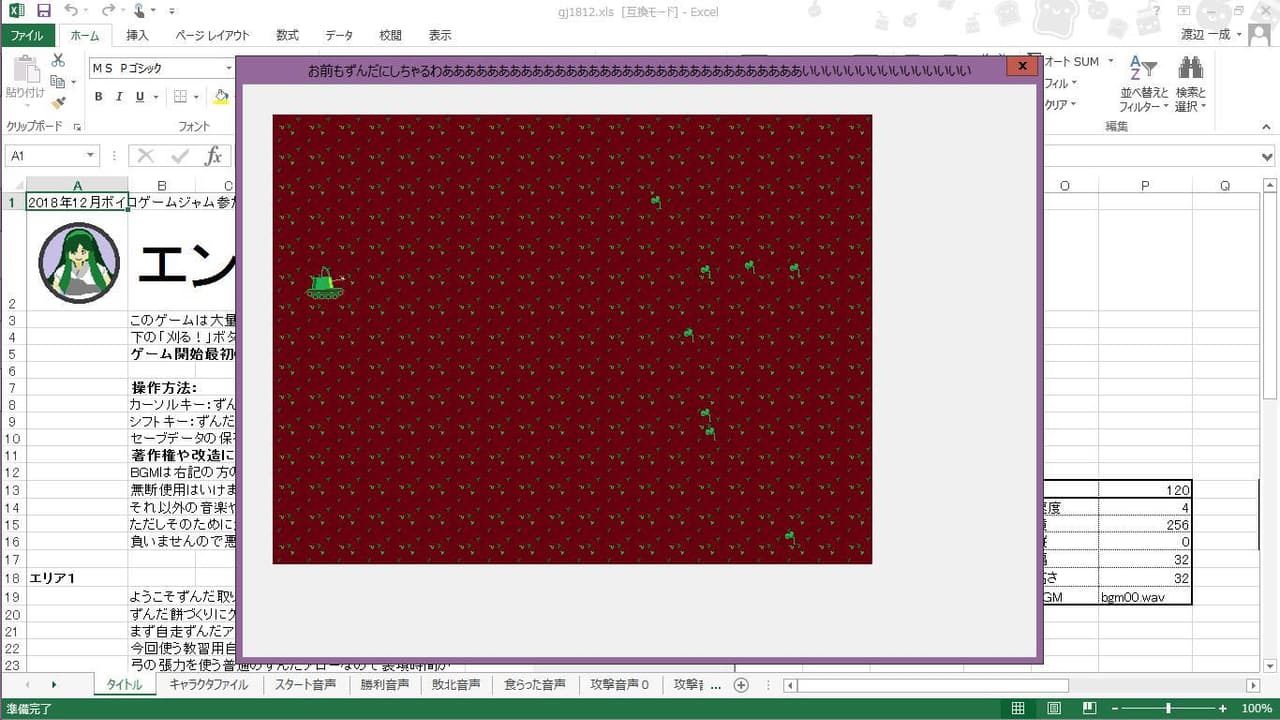
Task: Open the Name Box A1 dropdown arrow
Action: click(90, 156)
